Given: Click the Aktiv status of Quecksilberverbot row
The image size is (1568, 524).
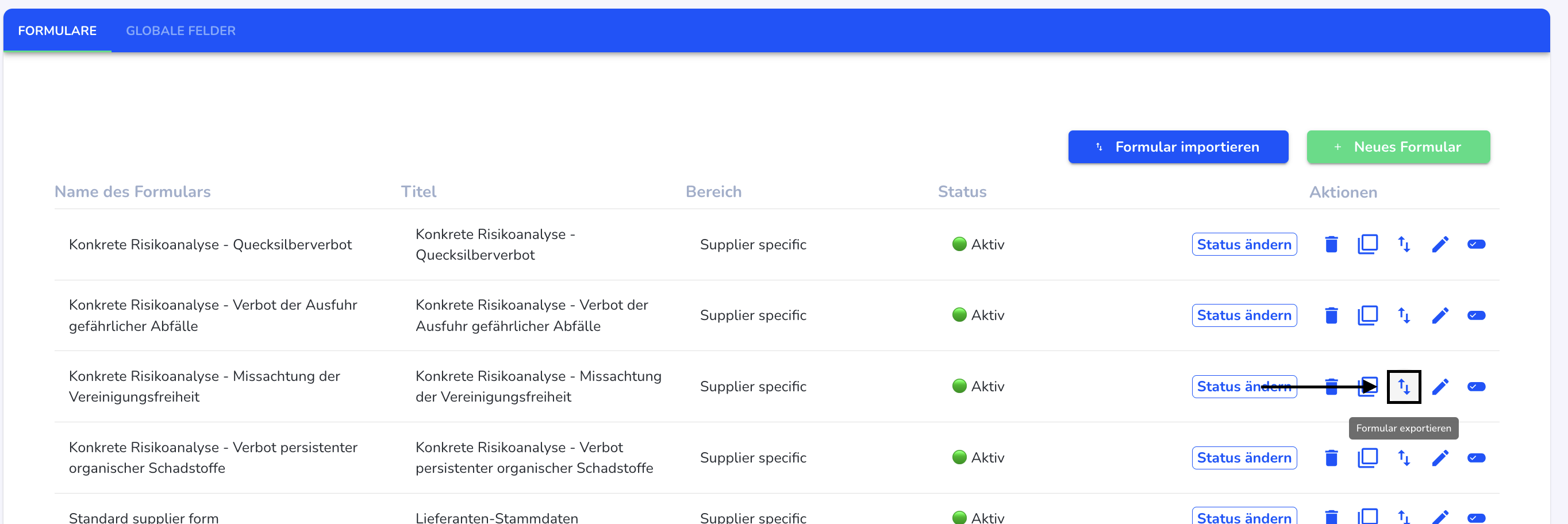Looking at the screenshot, I should point(978,245).
